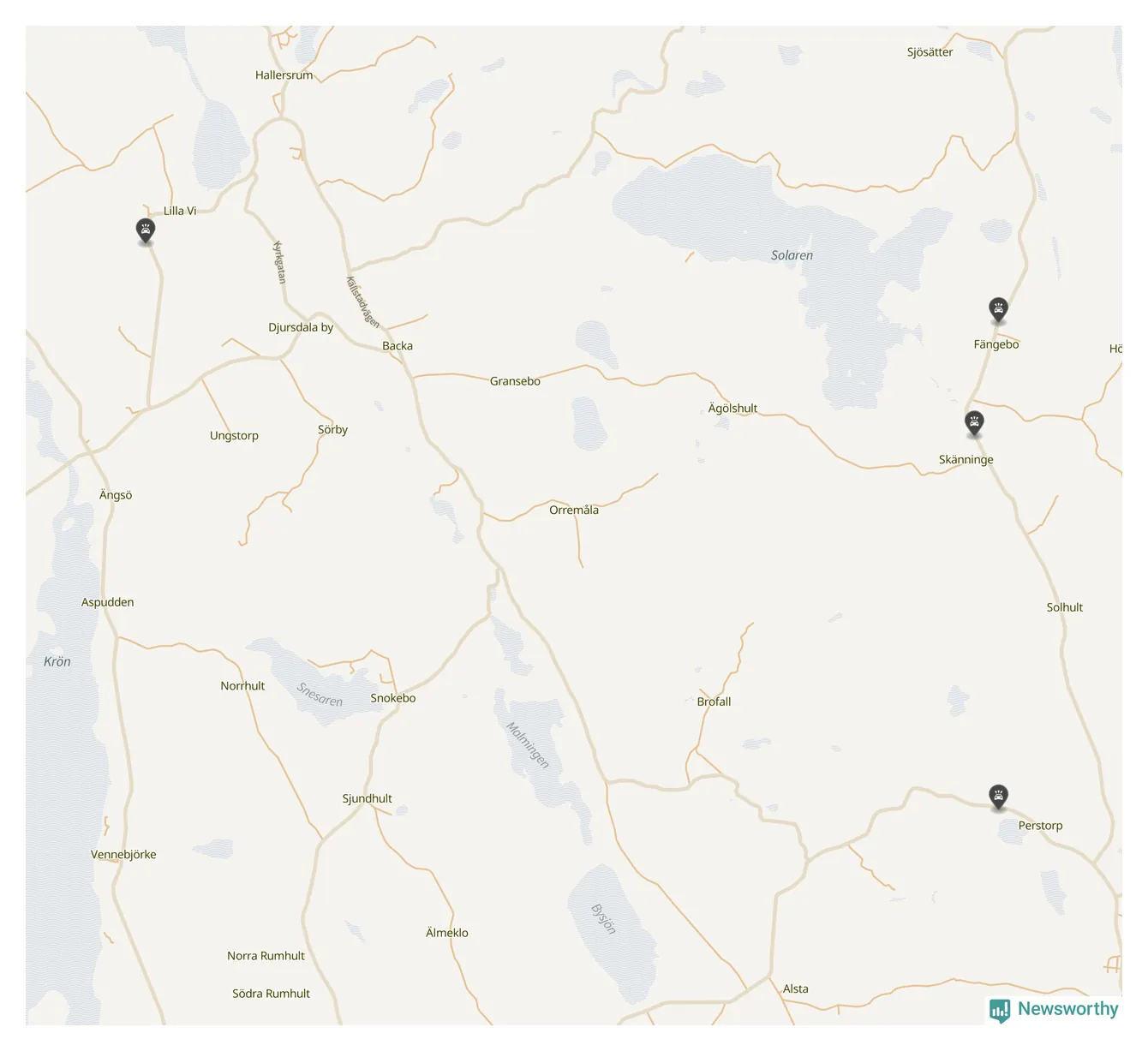
Task: Click the accident marker near Perstorp
Action: pos(998,797)
